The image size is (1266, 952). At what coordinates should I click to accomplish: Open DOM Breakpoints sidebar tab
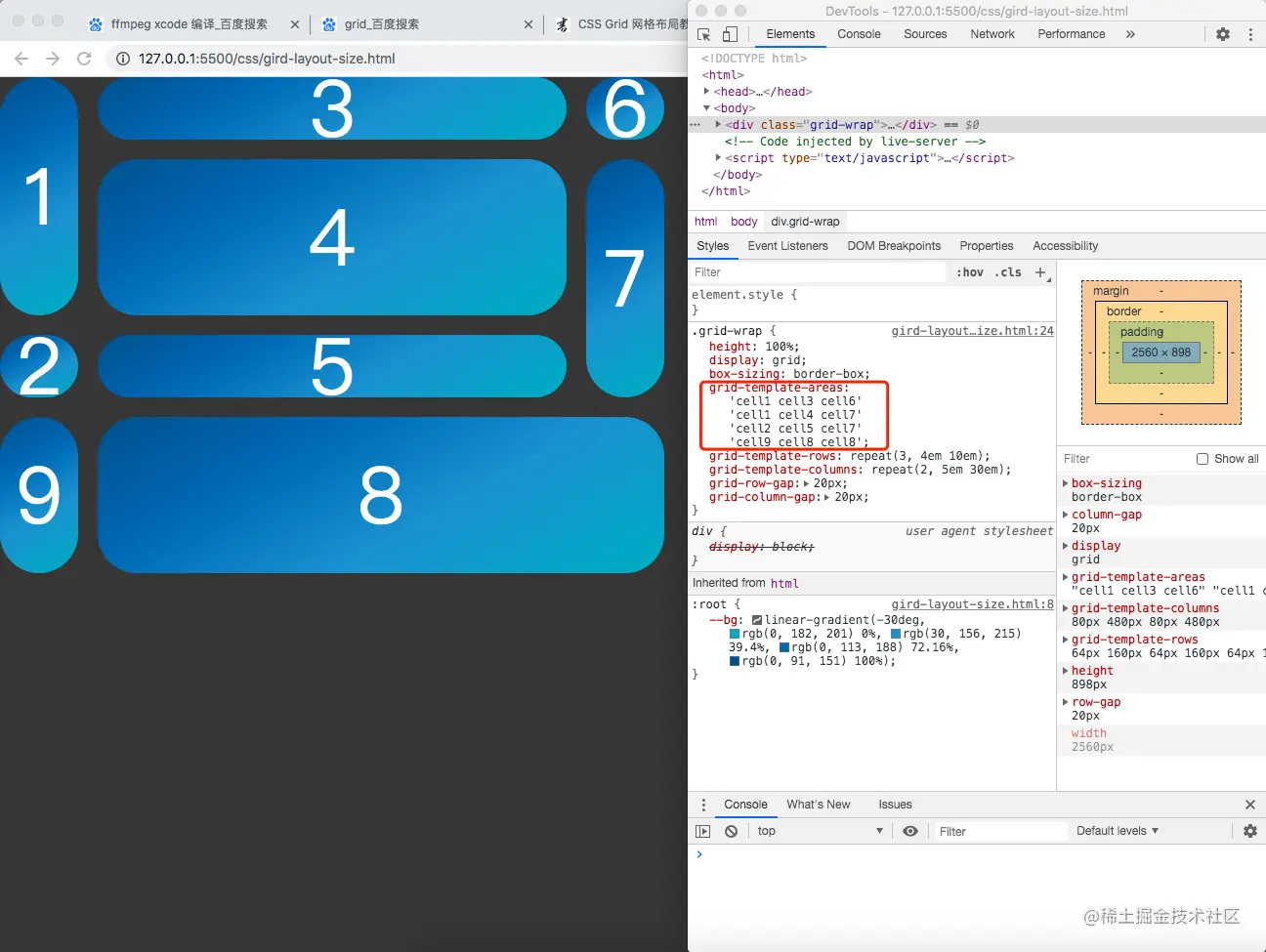coord(894,246)
